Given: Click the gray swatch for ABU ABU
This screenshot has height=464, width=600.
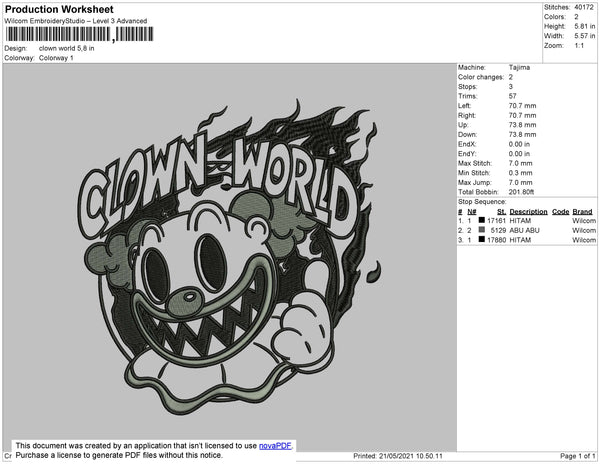Looking at the screenshot, I should (x=482, y=230).
